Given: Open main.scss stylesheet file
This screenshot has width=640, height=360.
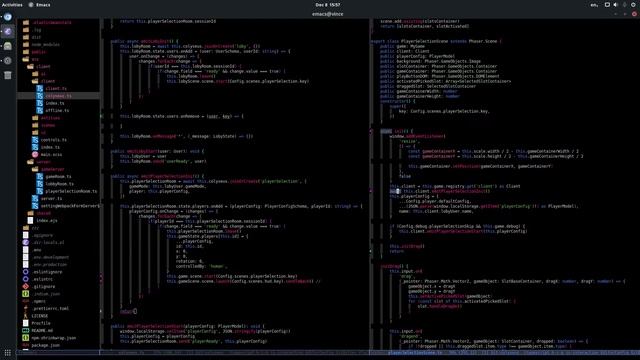Looking at the screenshot, I should (51, 155).
